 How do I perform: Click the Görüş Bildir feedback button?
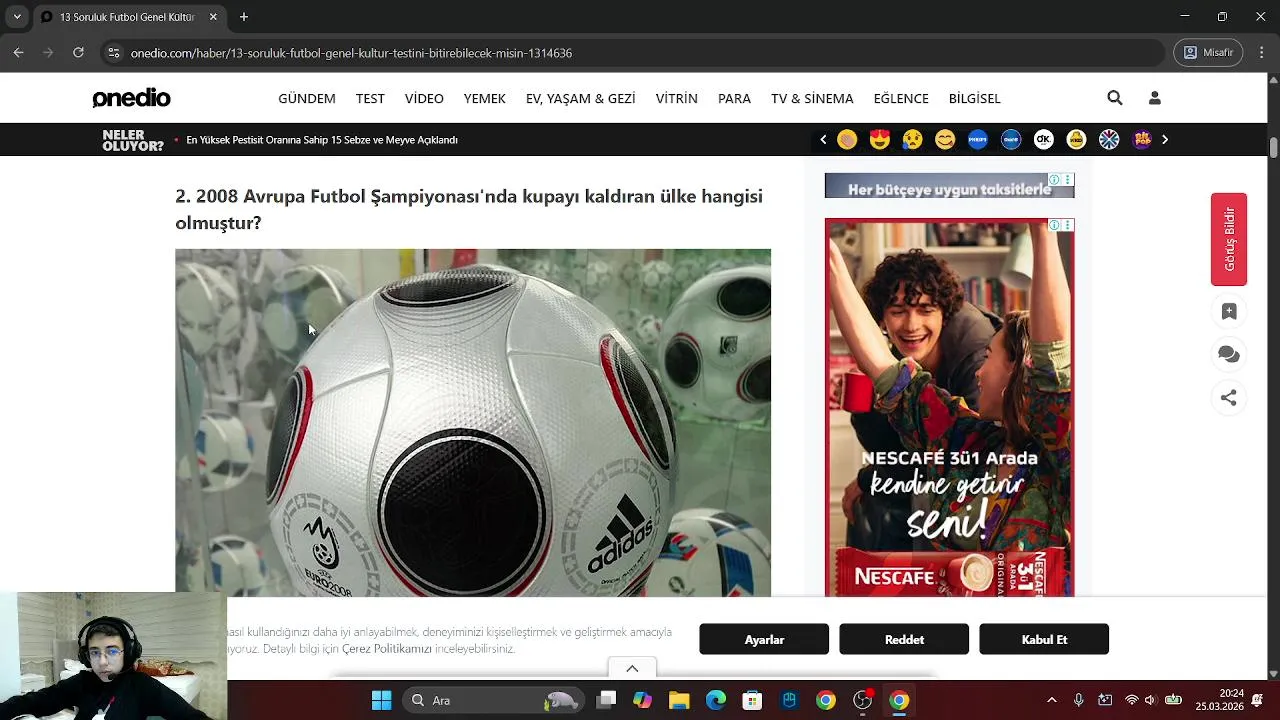[x=1229, y=239]
